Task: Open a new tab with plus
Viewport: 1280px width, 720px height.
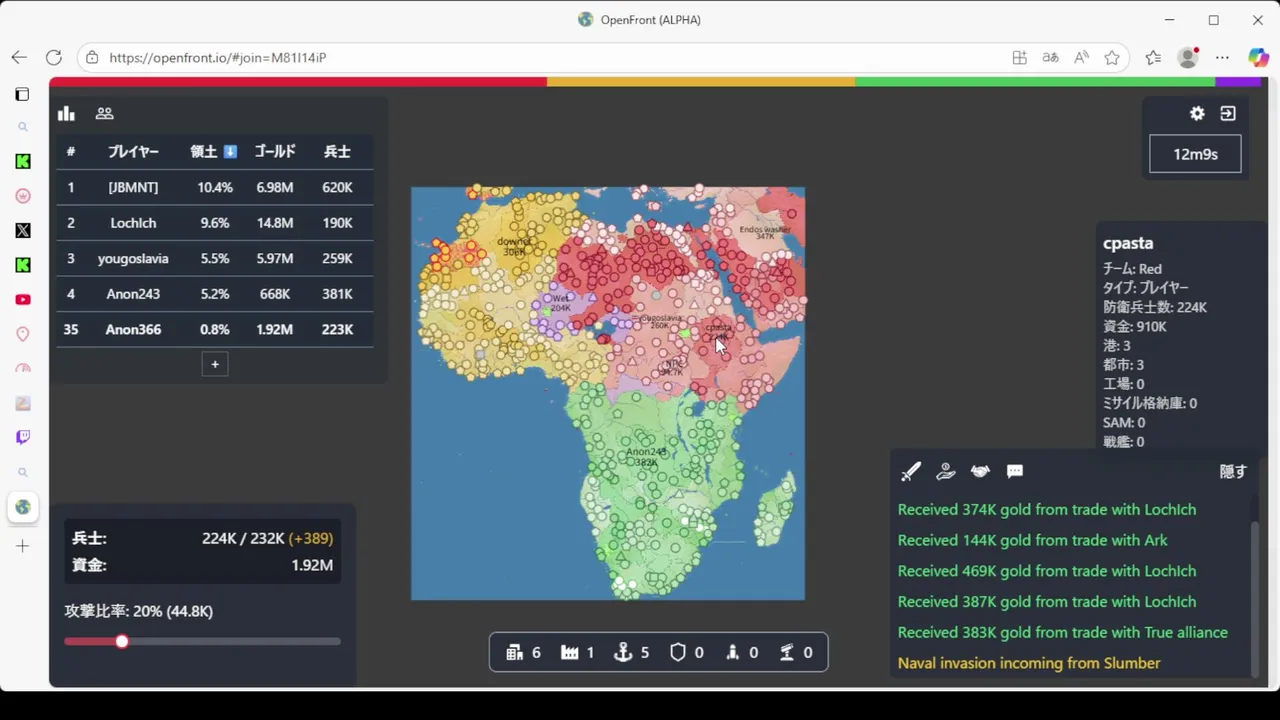Action: pos(23,546)
